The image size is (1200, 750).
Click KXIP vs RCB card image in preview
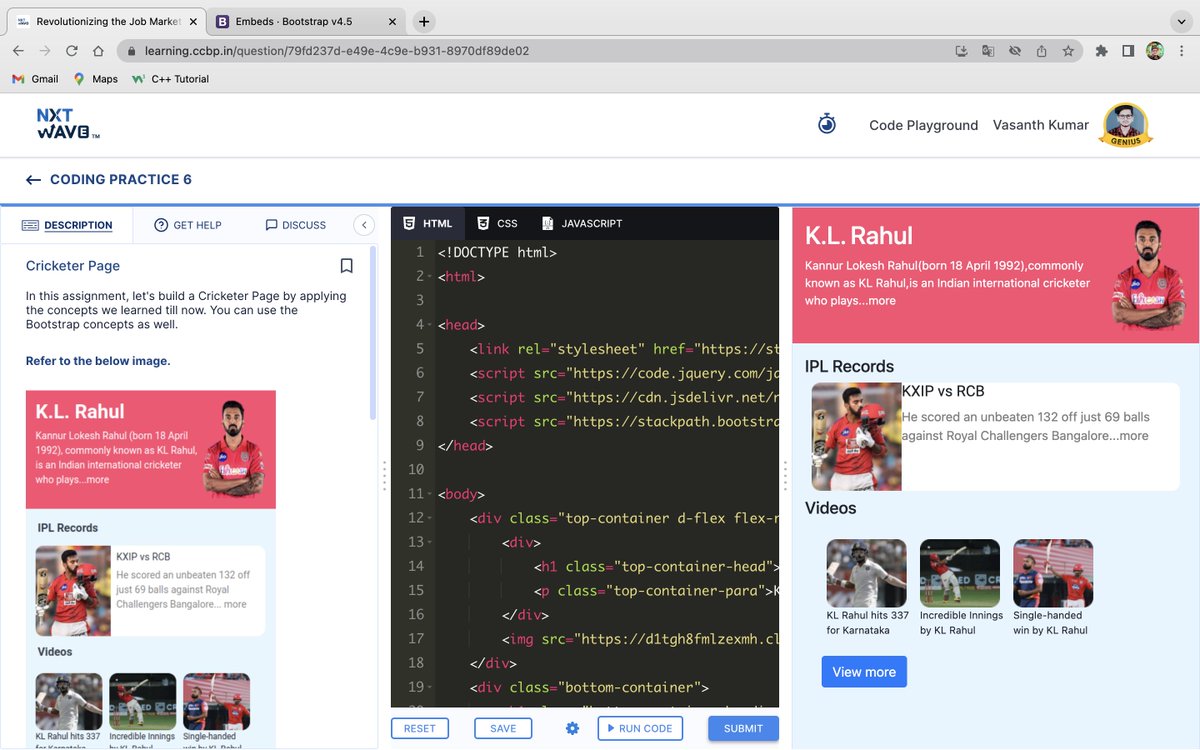coord(857,436)
